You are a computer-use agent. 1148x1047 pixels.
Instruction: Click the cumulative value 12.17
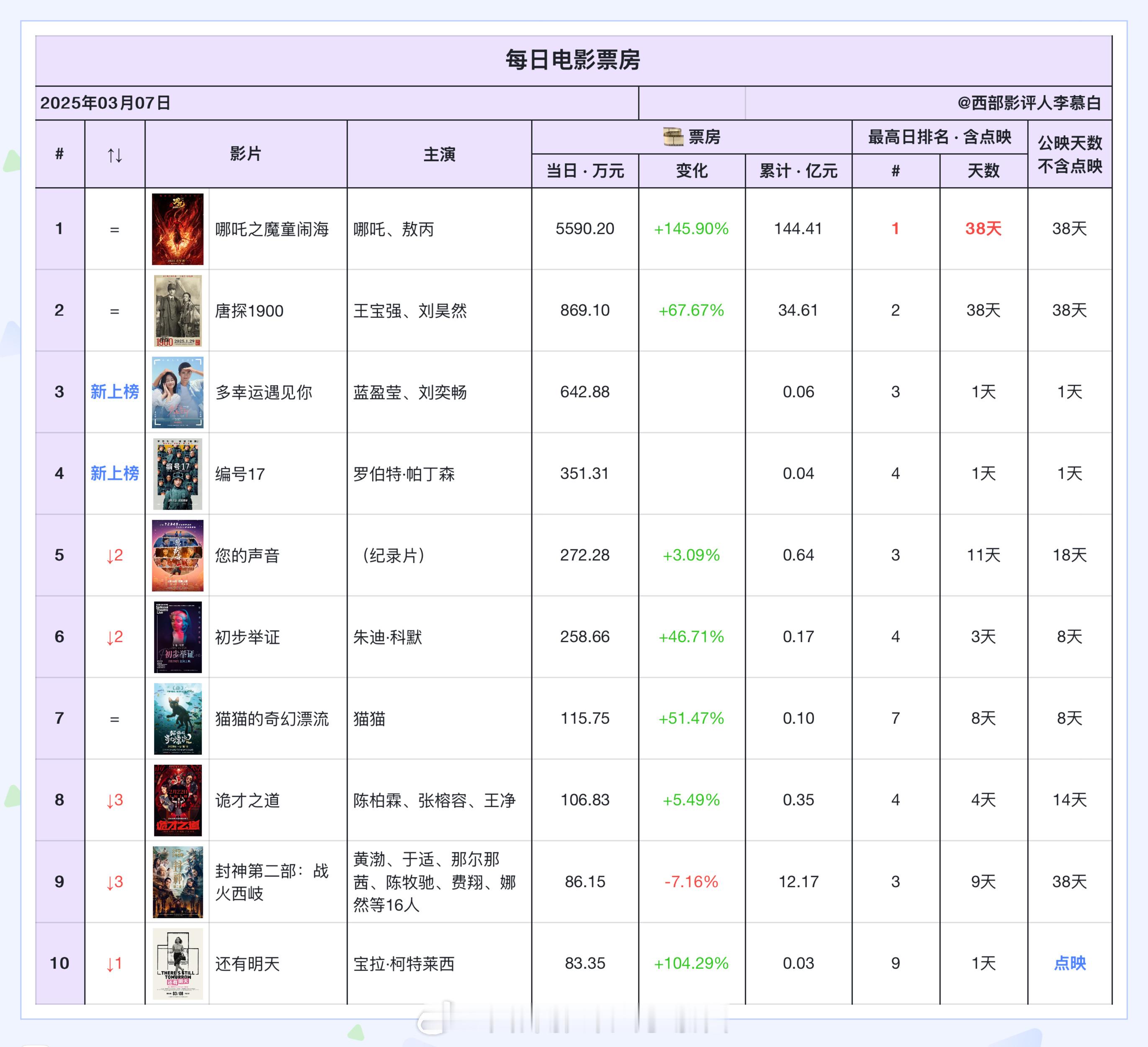(x=798, y=881)
